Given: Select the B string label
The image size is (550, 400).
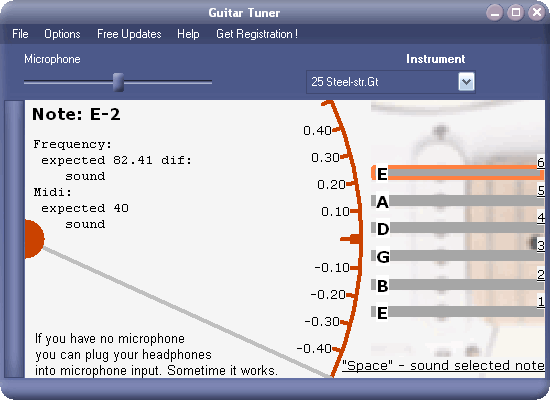Looking at the screenshot, I should click(382, 285).
